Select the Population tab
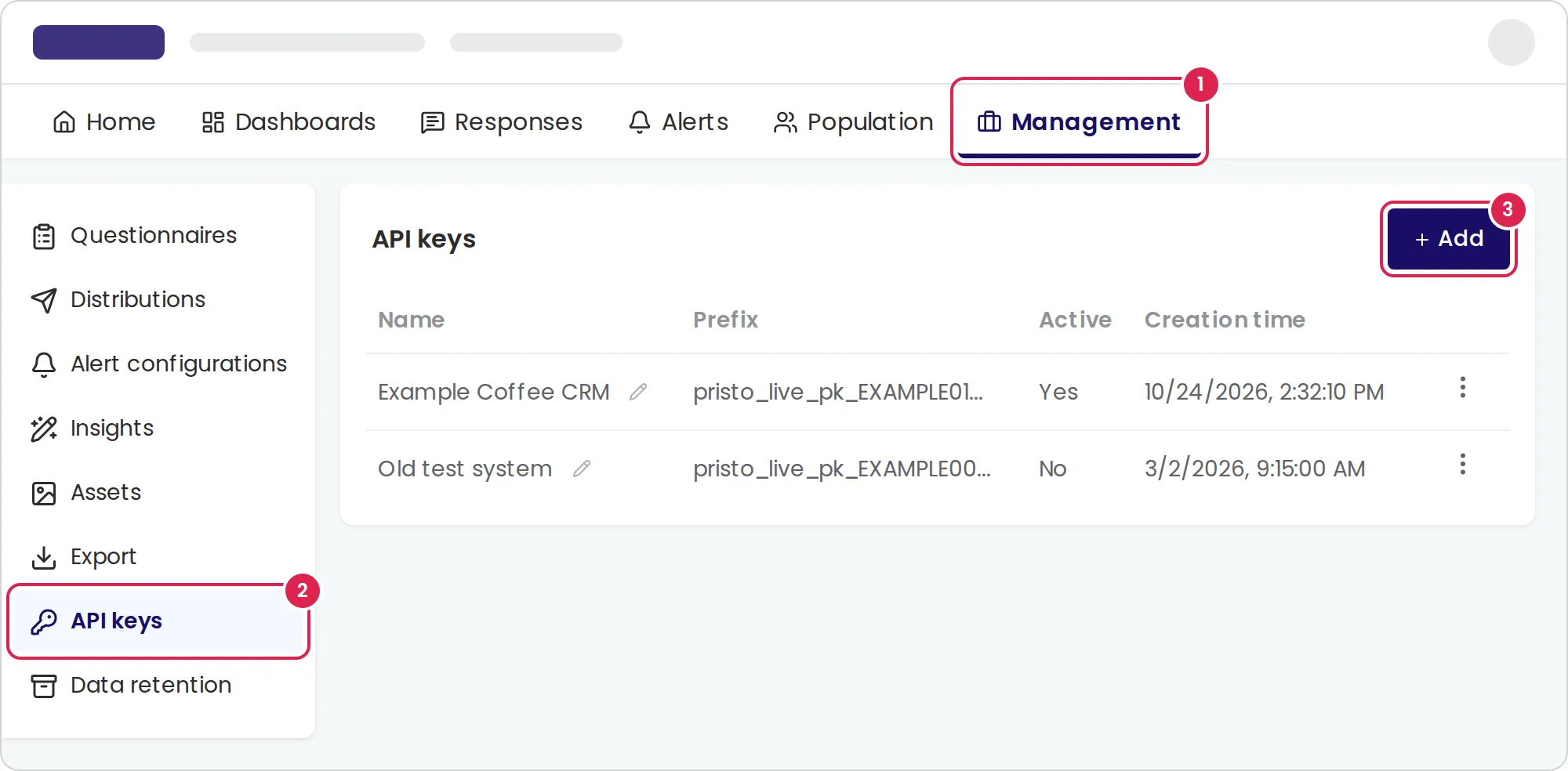Viewport: 1568px width, 771px height. pos(853,122)
